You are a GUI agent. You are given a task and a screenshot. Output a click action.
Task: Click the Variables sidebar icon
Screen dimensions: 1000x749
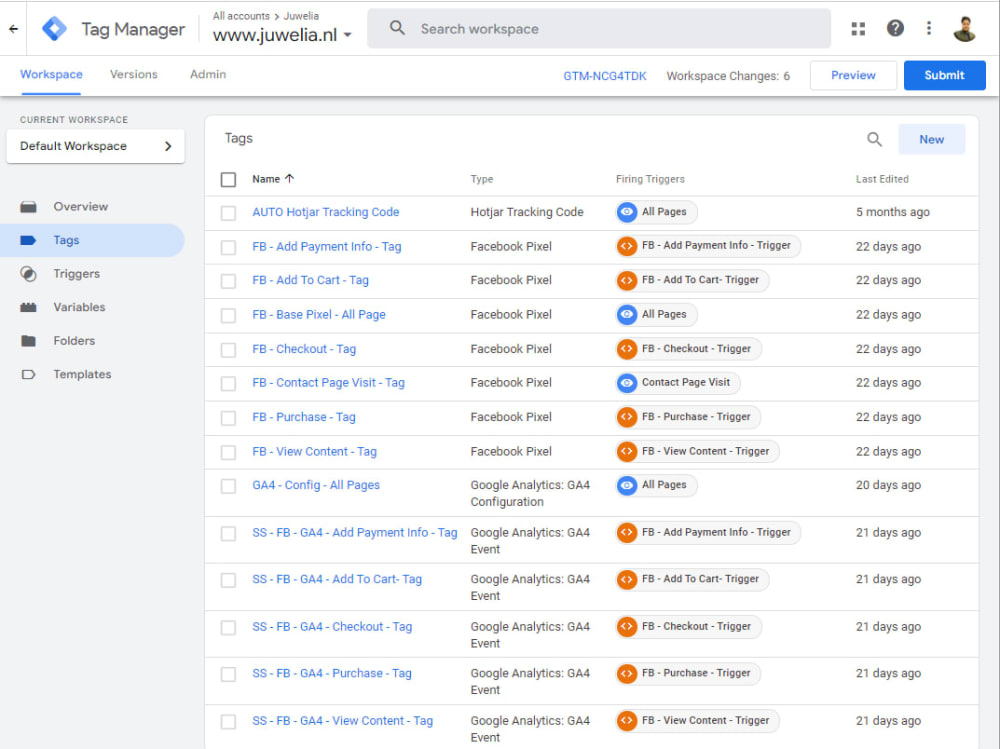coord(28,308)
